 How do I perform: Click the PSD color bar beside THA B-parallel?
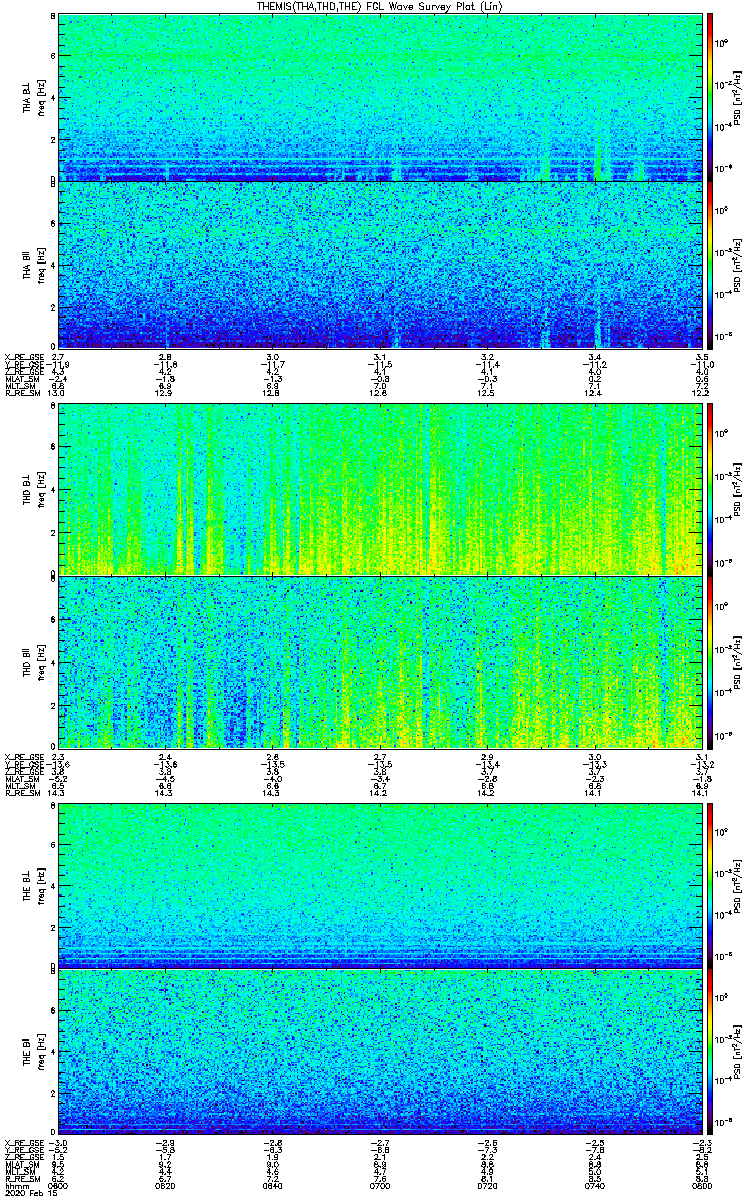[711, 264]
